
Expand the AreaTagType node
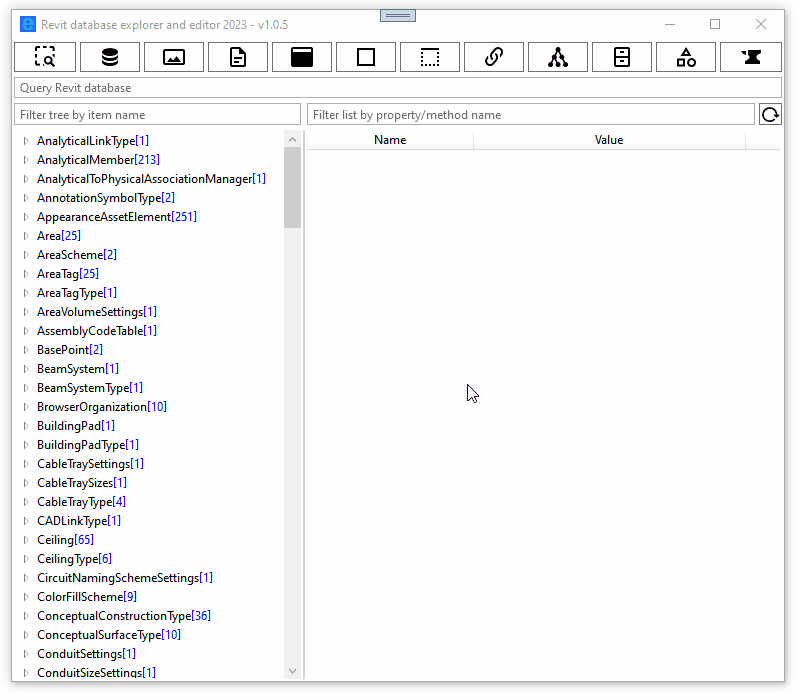tap(26, 293)
